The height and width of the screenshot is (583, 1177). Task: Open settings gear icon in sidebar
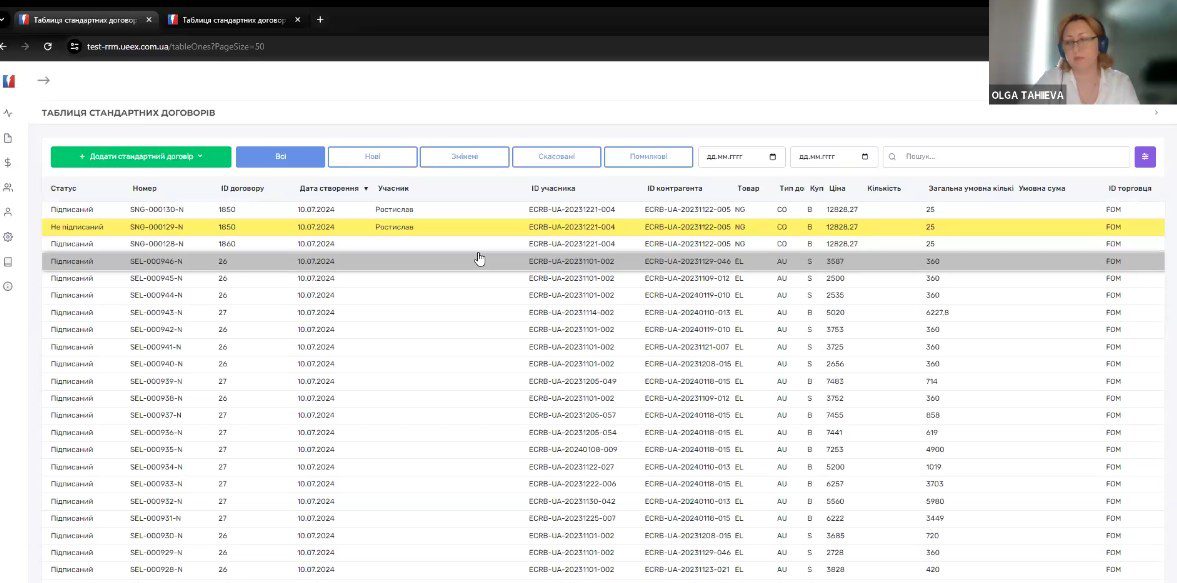(8, 237)
